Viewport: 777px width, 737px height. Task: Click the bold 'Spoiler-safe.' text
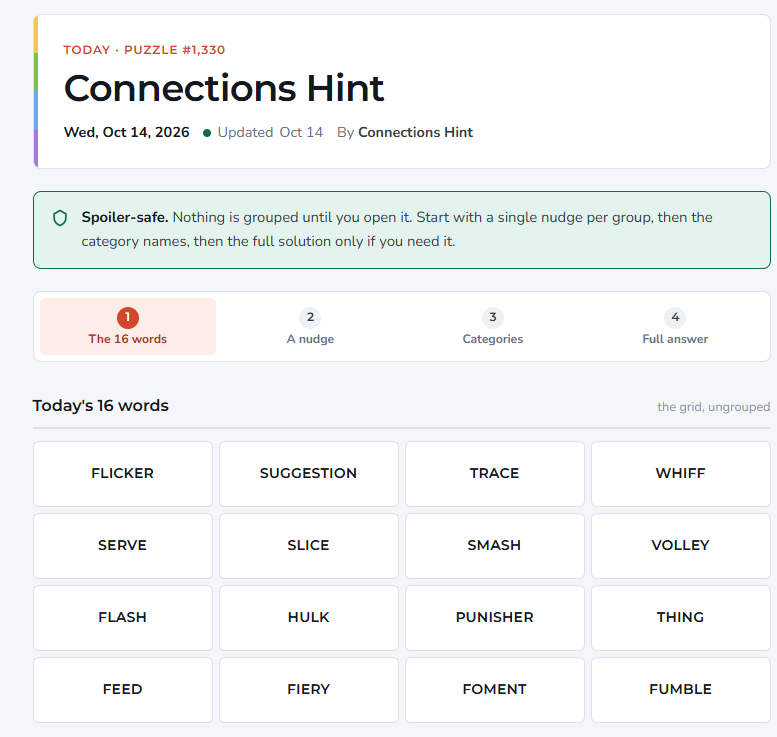coord(125,218)
